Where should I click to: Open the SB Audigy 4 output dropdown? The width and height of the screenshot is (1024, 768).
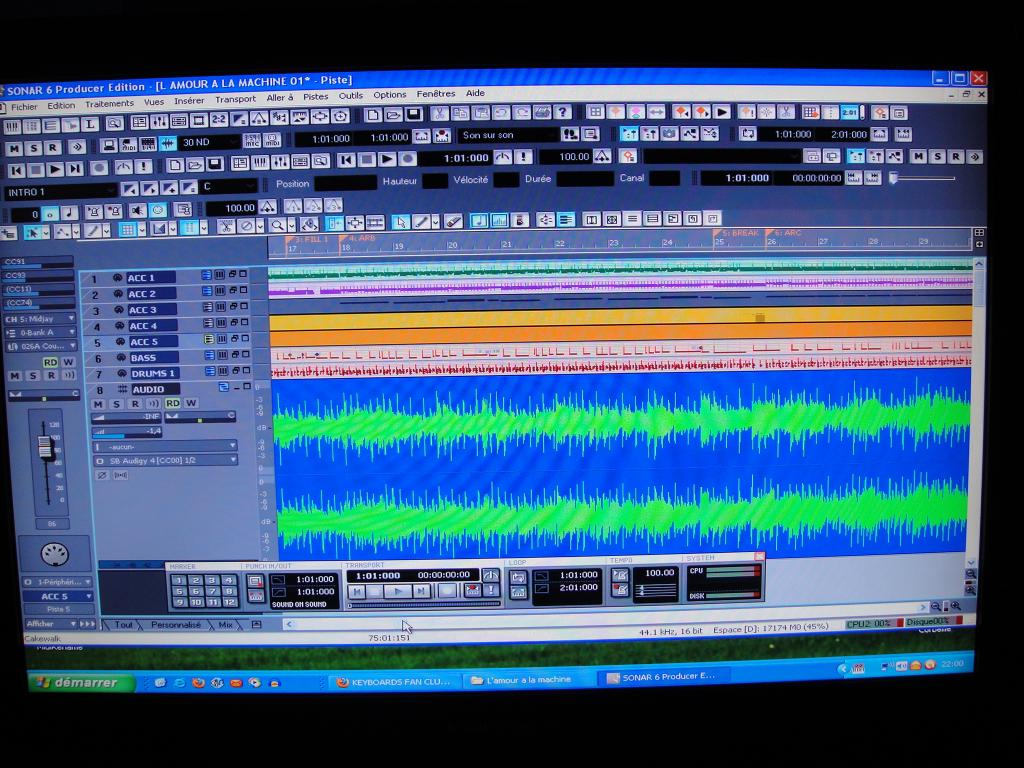[x=165, y=461]
